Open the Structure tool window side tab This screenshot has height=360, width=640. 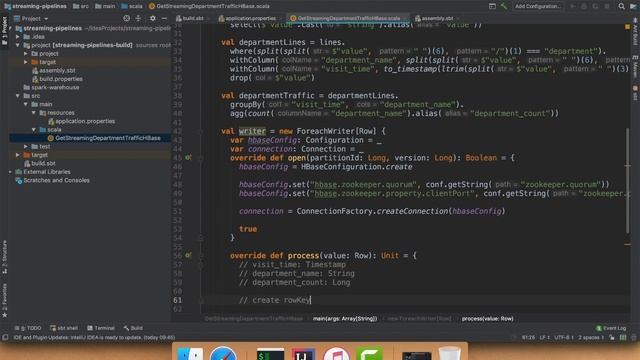pyautogui.click(x=4, y=257)
